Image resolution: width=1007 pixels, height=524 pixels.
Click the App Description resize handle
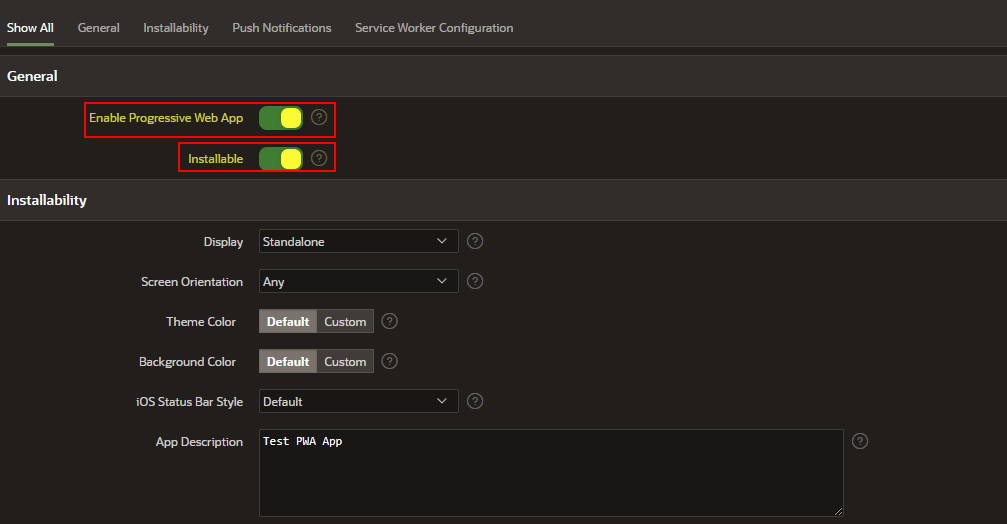tap(838, 511)
